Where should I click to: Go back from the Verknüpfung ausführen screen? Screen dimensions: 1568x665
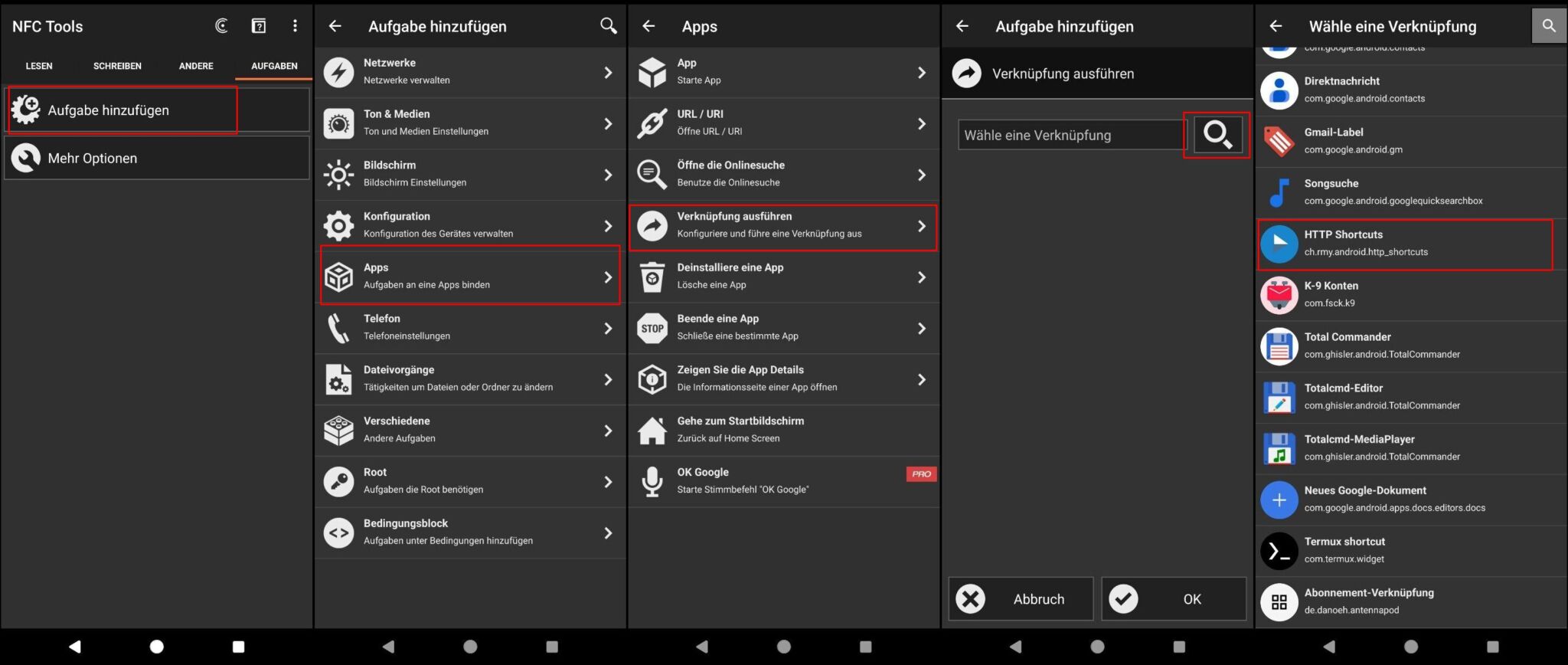[962, 26]
